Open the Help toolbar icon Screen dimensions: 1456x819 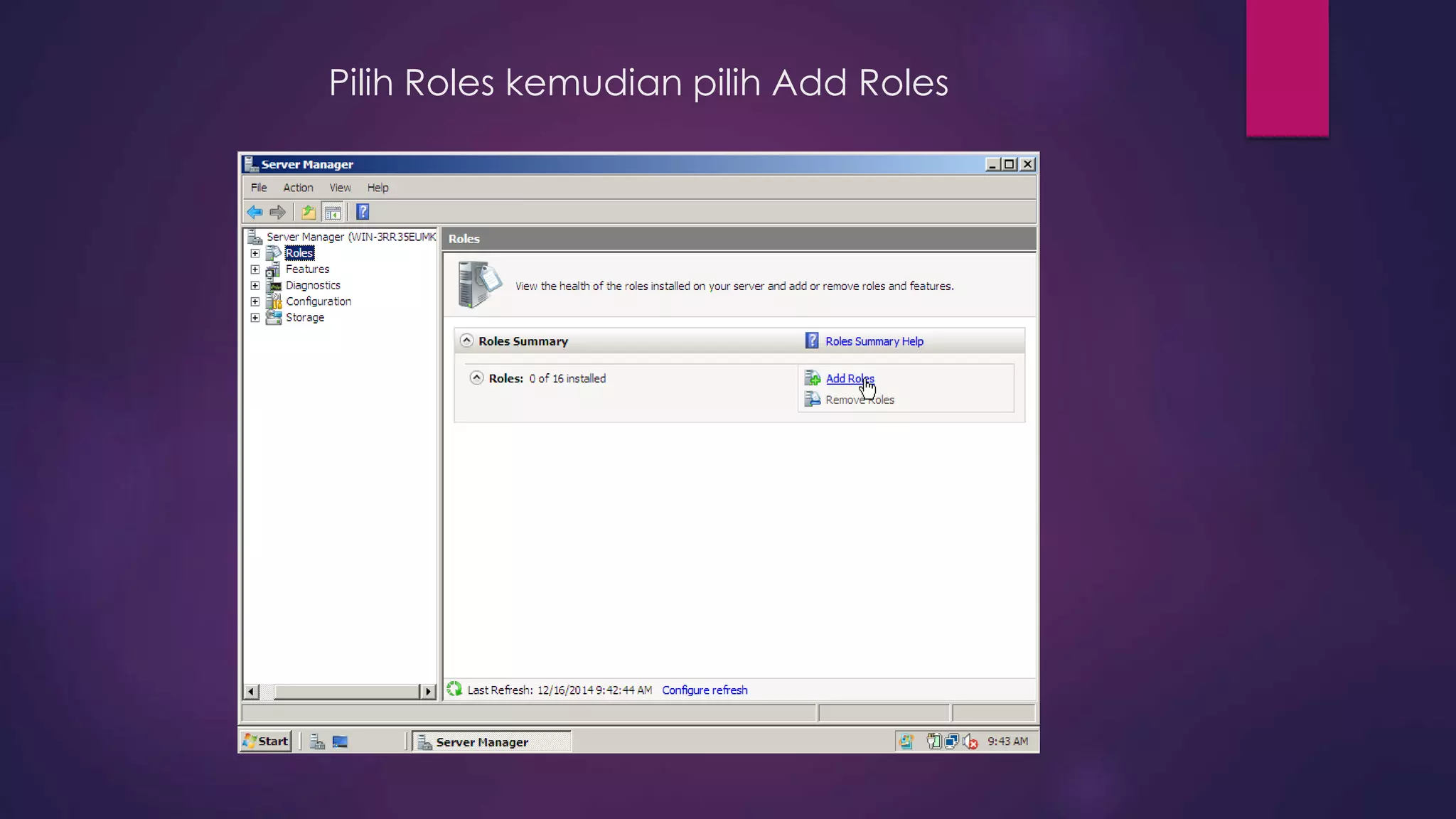click(363, 212)
